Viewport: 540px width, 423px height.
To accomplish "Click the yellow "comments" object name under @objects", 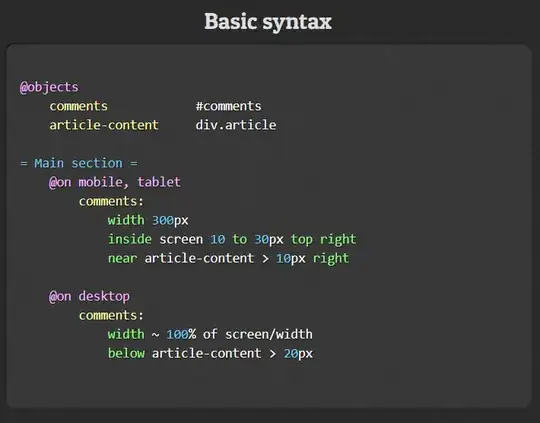I will point(79,106).
